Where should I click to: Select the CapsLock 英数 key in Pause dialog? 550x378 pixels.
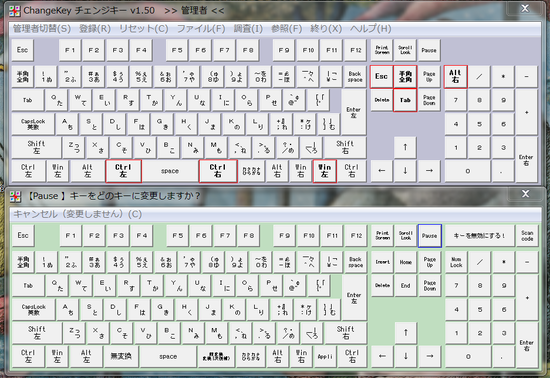(x=34, y=309)
